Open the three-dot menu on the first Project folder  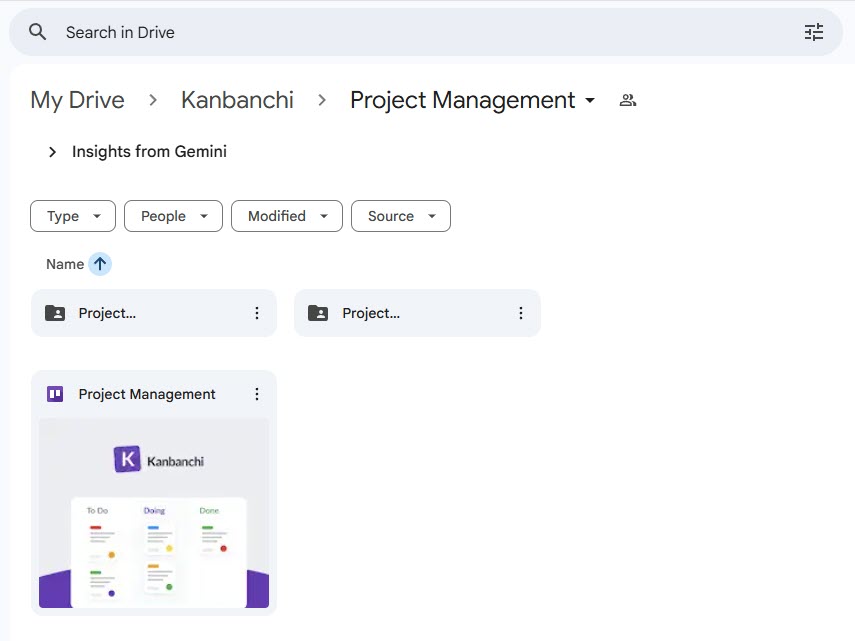(257, 312)
